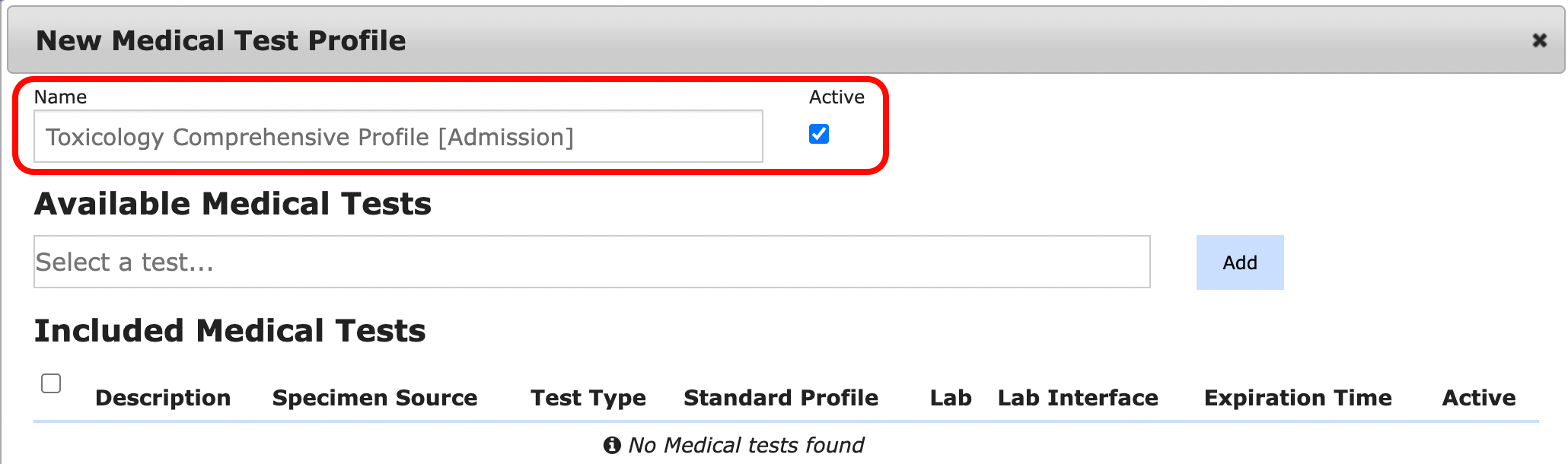Image resolution: width=1568 pixels, height=464 pixels.
Task: Click the profile Name text field
Action: [x=398, y=137]
